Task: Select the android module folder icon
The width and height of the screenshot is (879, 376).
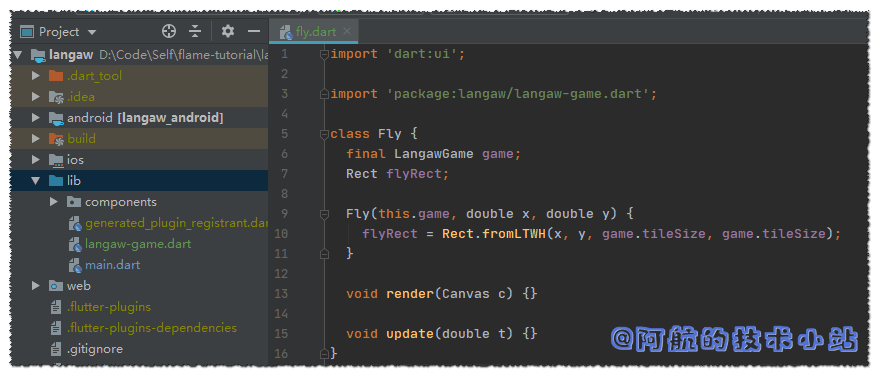Action: pos(56,118)
